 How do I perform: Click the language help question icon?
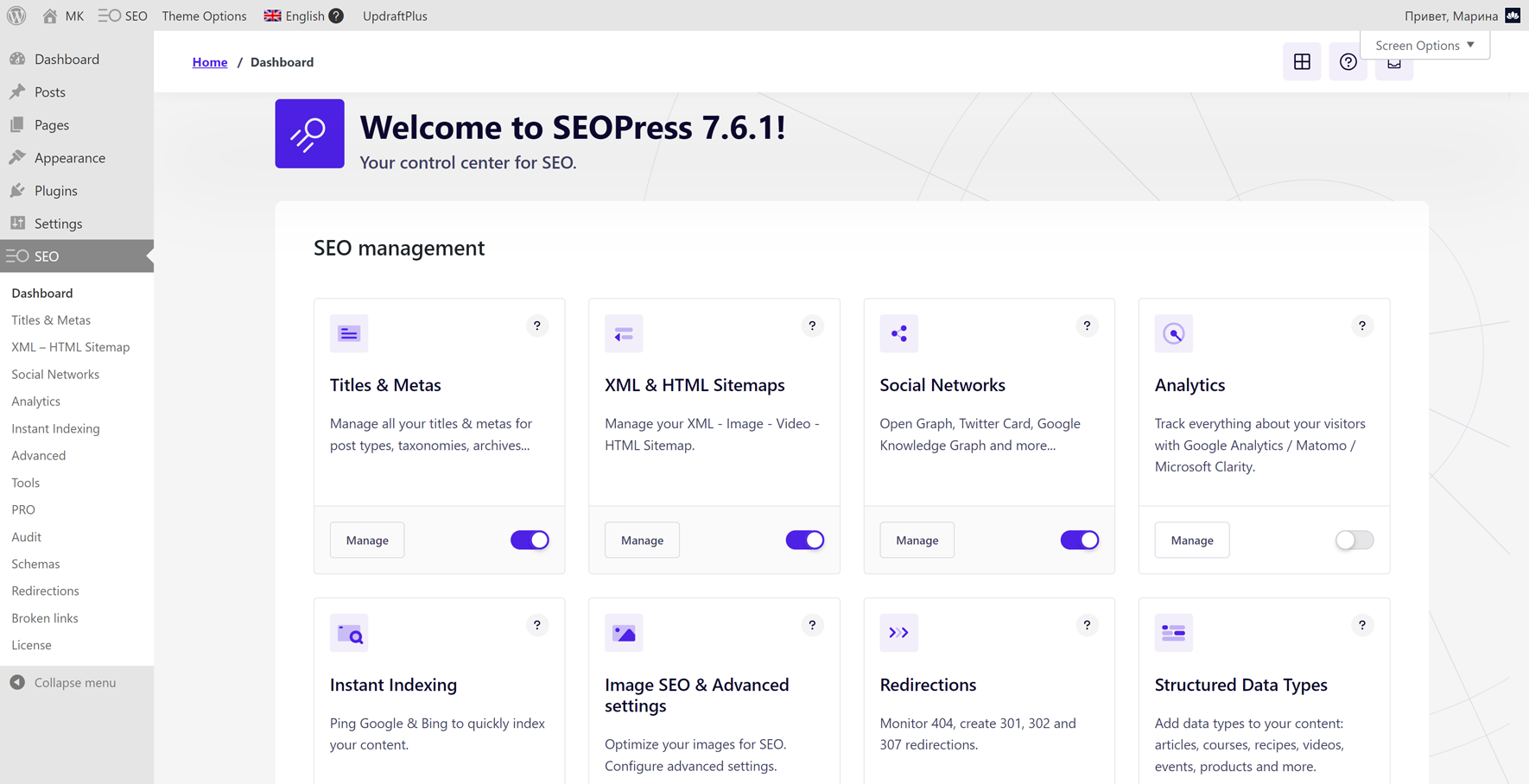(336, 16)
